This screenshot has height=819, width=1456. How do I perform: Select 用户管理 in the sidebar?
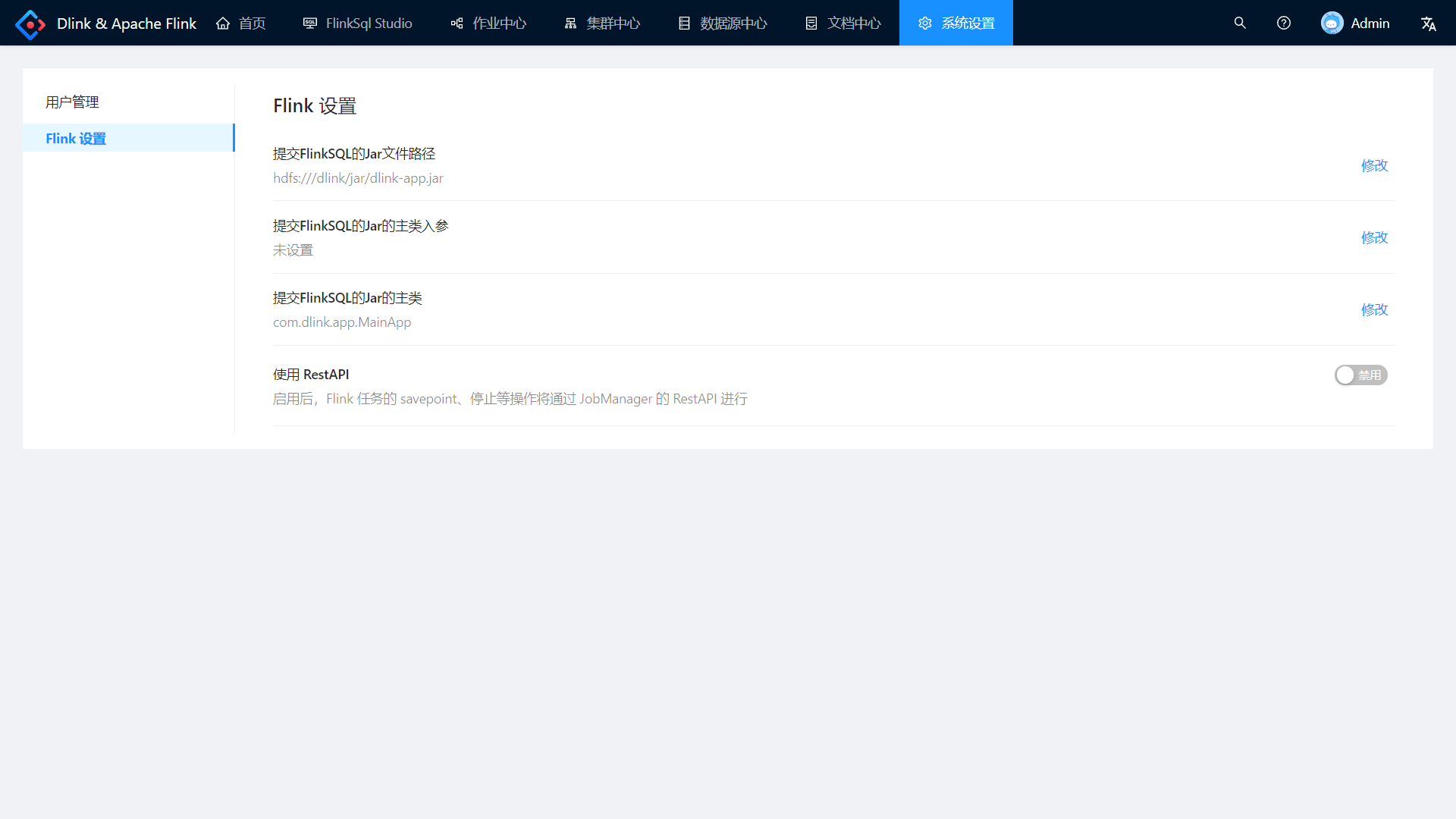pyautogui.click(x=72, y=102)
